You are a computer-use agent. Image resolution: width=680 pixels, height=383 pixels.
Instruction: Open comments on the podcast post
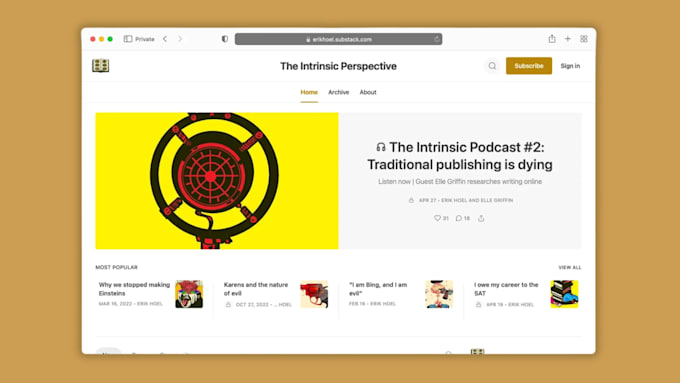pos(463,218)
